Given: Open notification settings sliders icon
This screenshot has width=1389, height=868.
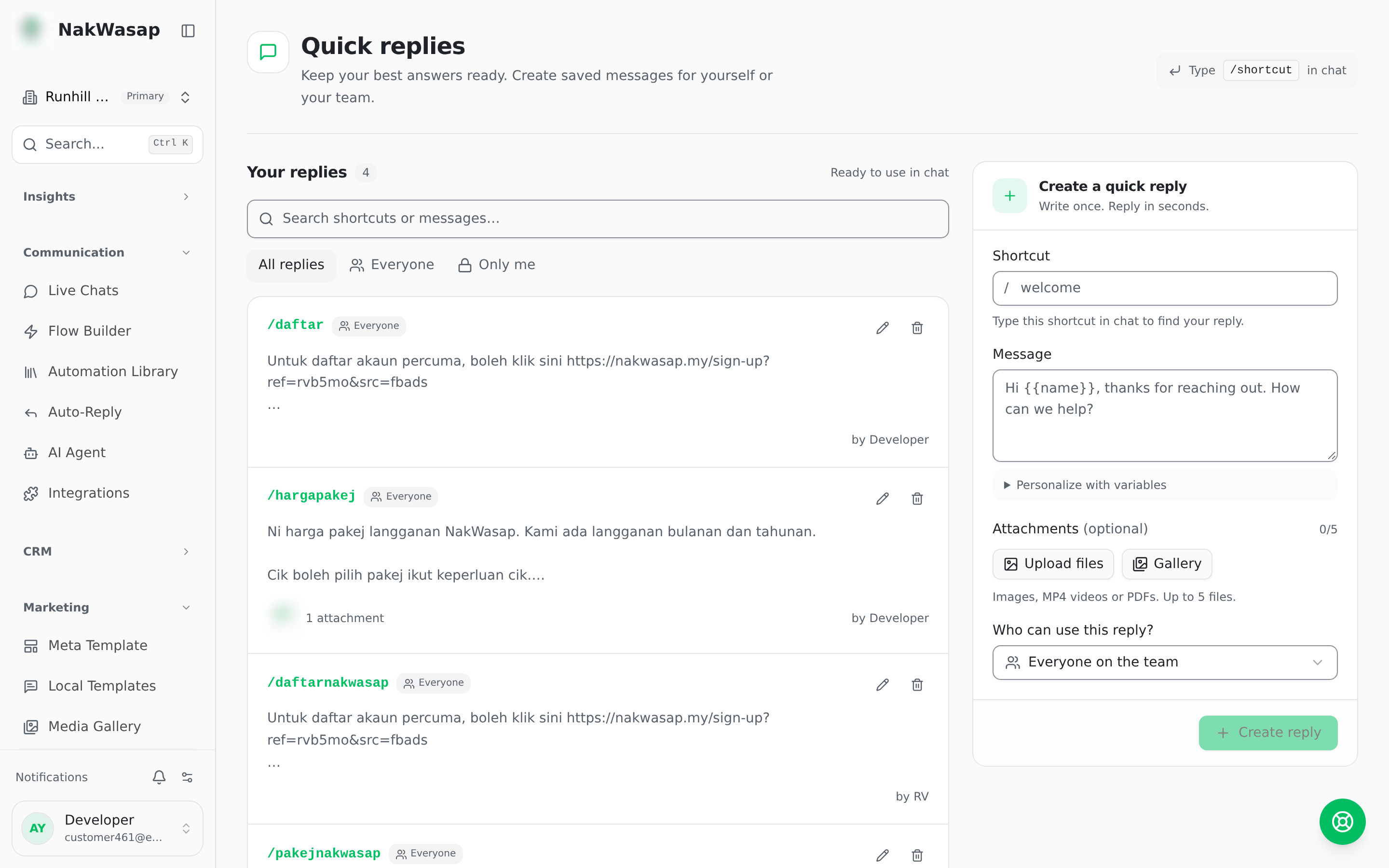Looking at the screenshot, I should (x=187, y=777).
